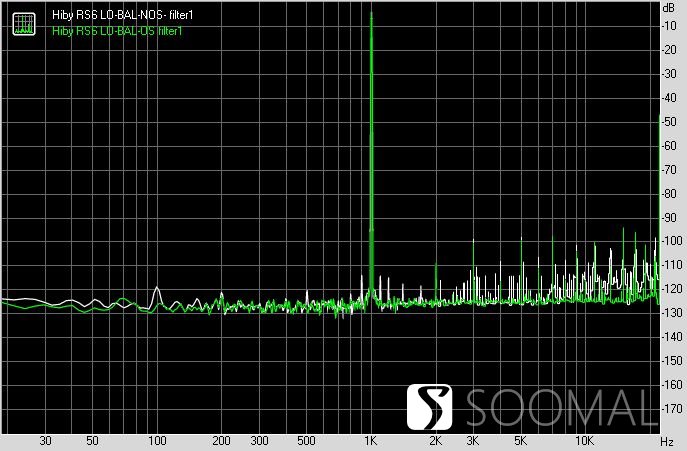Click the 1K frequency axis label
The image size is (687, 451).
pos(371,441)
